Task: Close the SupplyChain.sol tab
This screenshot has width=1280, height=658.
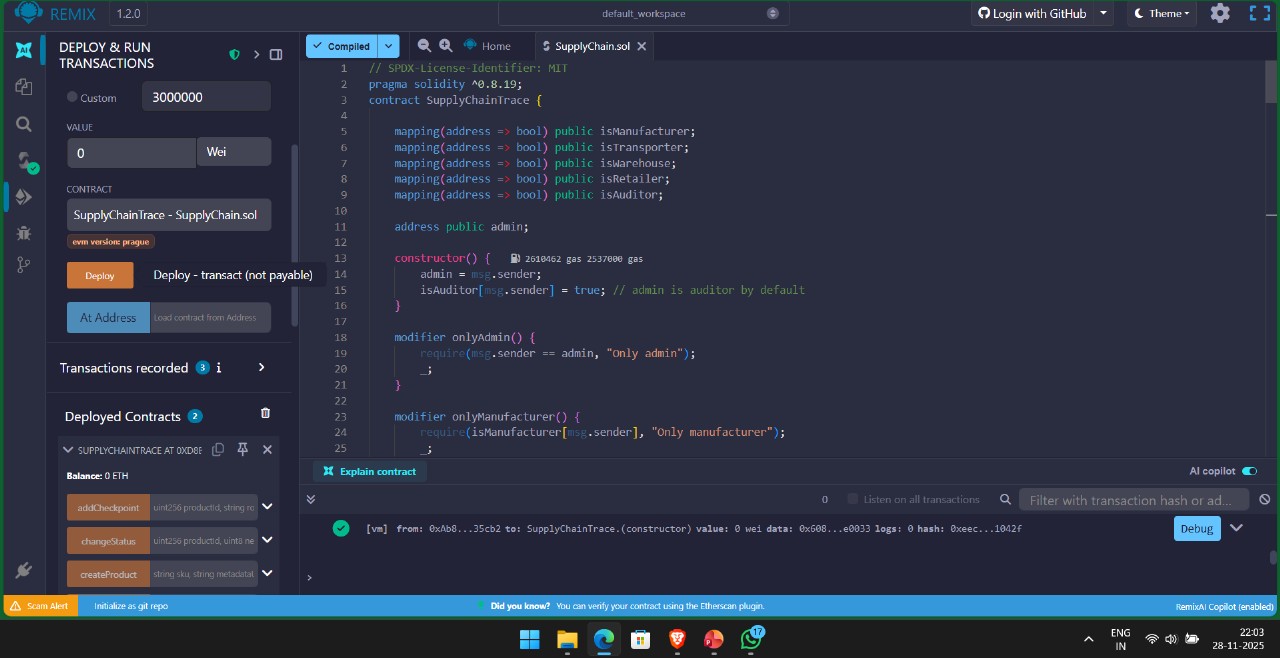Action: click(x=642, y=46)
